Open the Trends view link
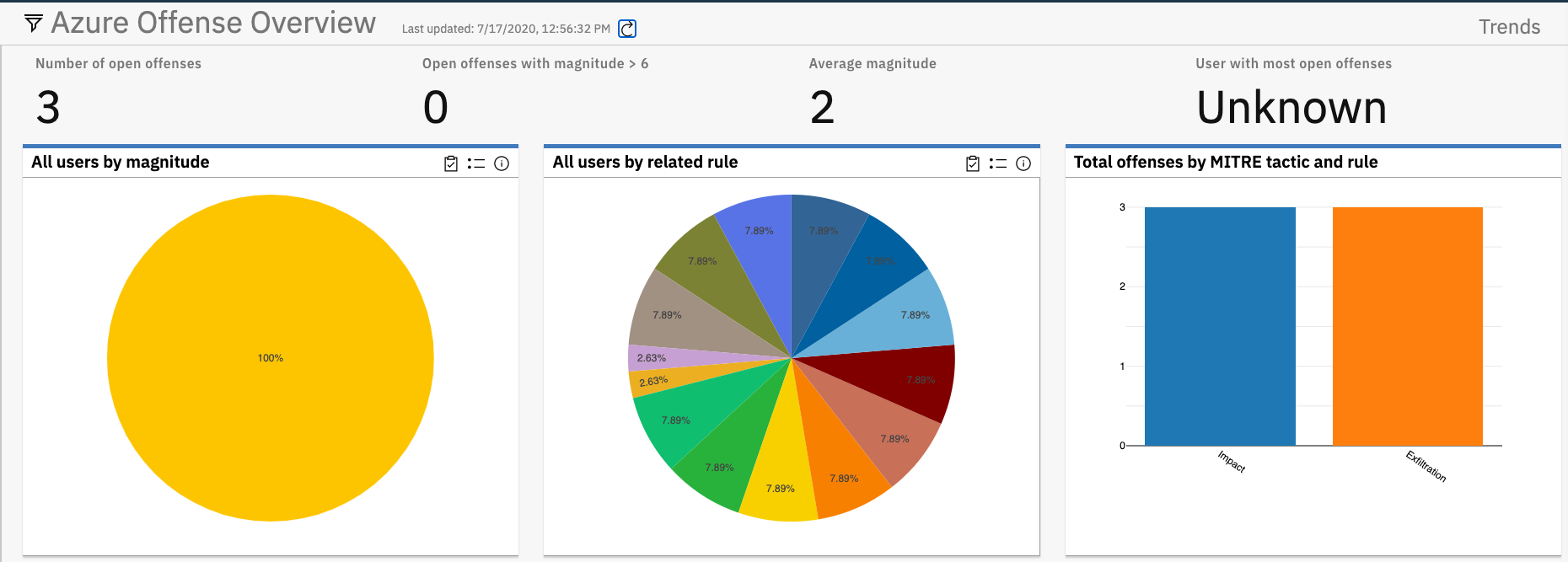Image resolution: width=1568 pixels, height=562 pixels. click(1509, 27)
